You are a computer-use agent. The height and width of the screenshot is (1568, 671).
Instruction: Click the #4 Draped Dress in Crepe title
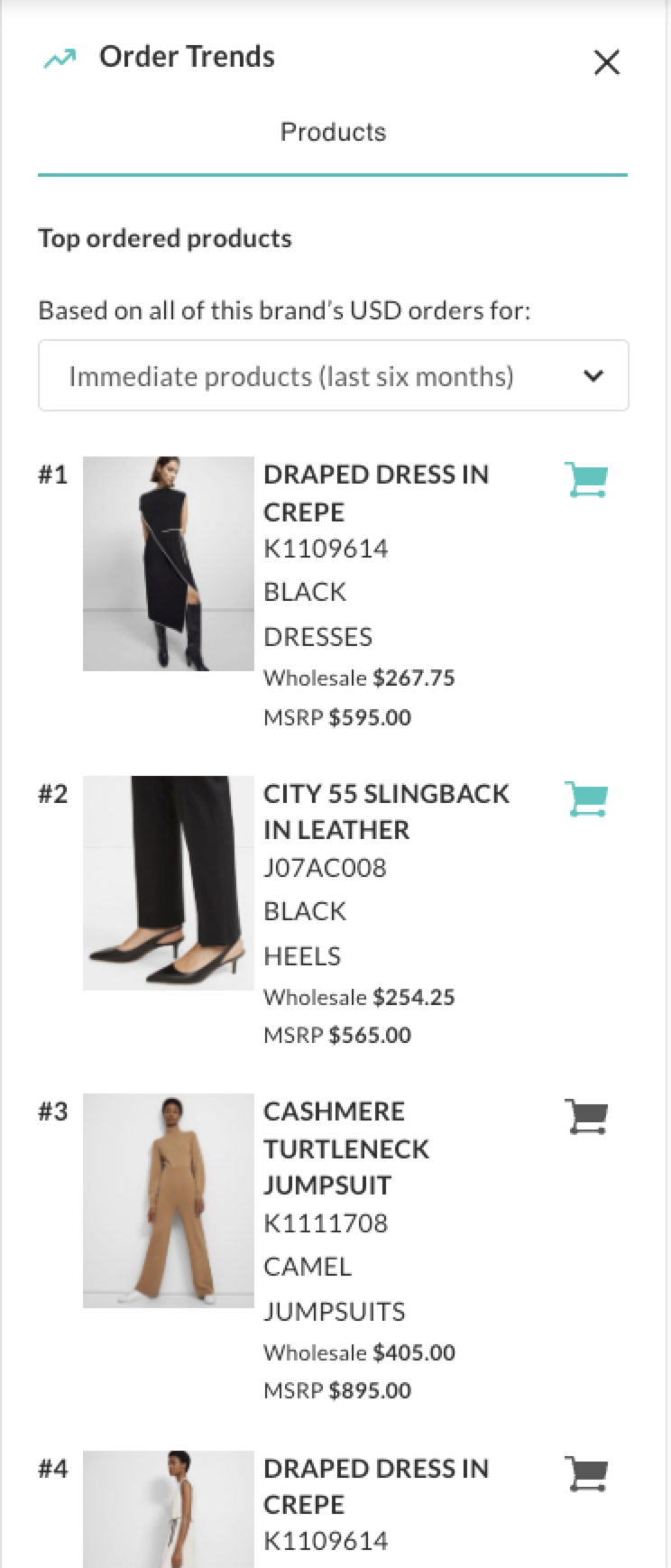point(376,1486)
